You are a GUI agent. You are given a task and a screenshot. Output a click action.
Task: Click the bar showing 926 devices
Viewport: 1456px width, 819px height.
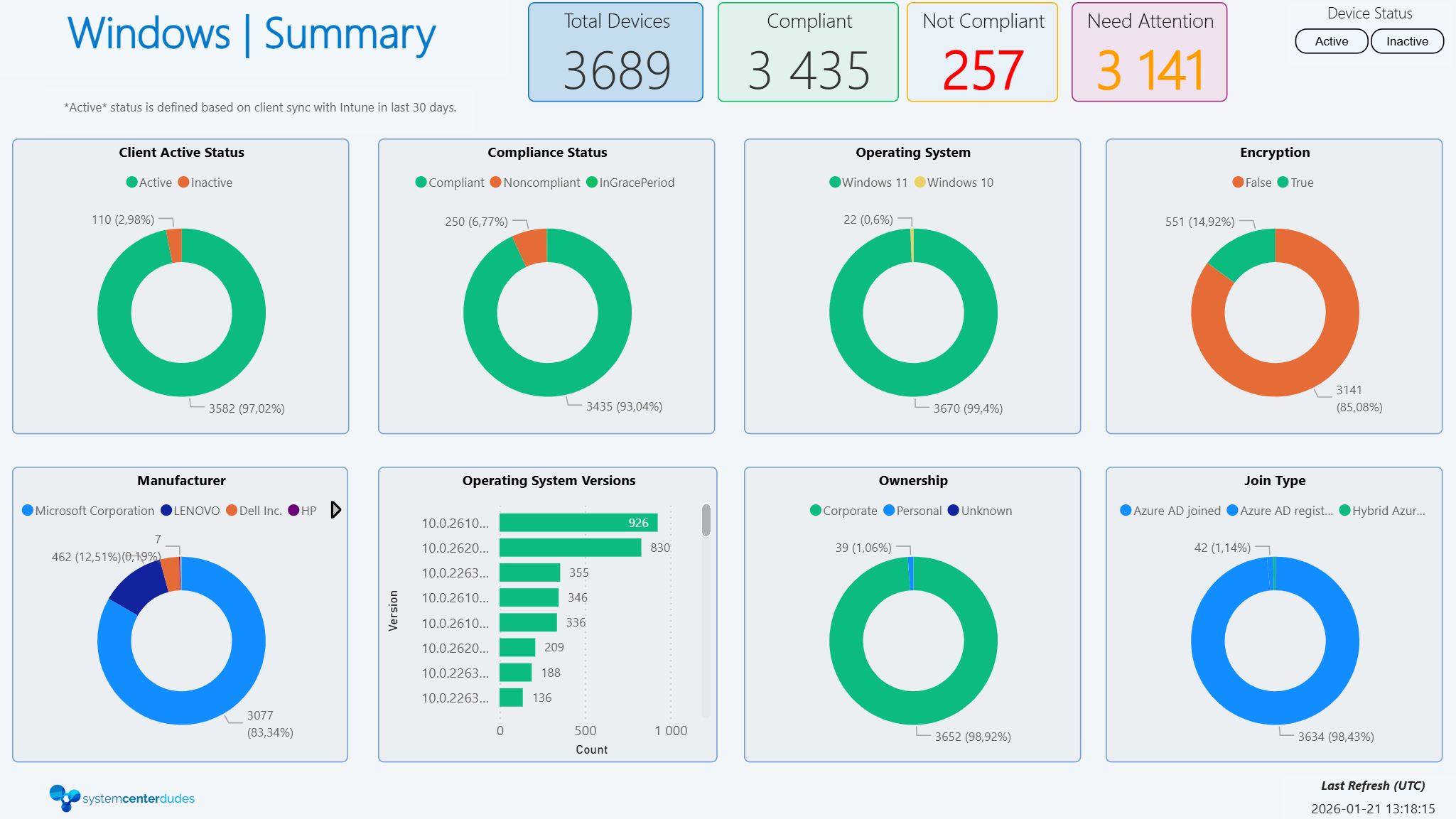coord(576,522)
